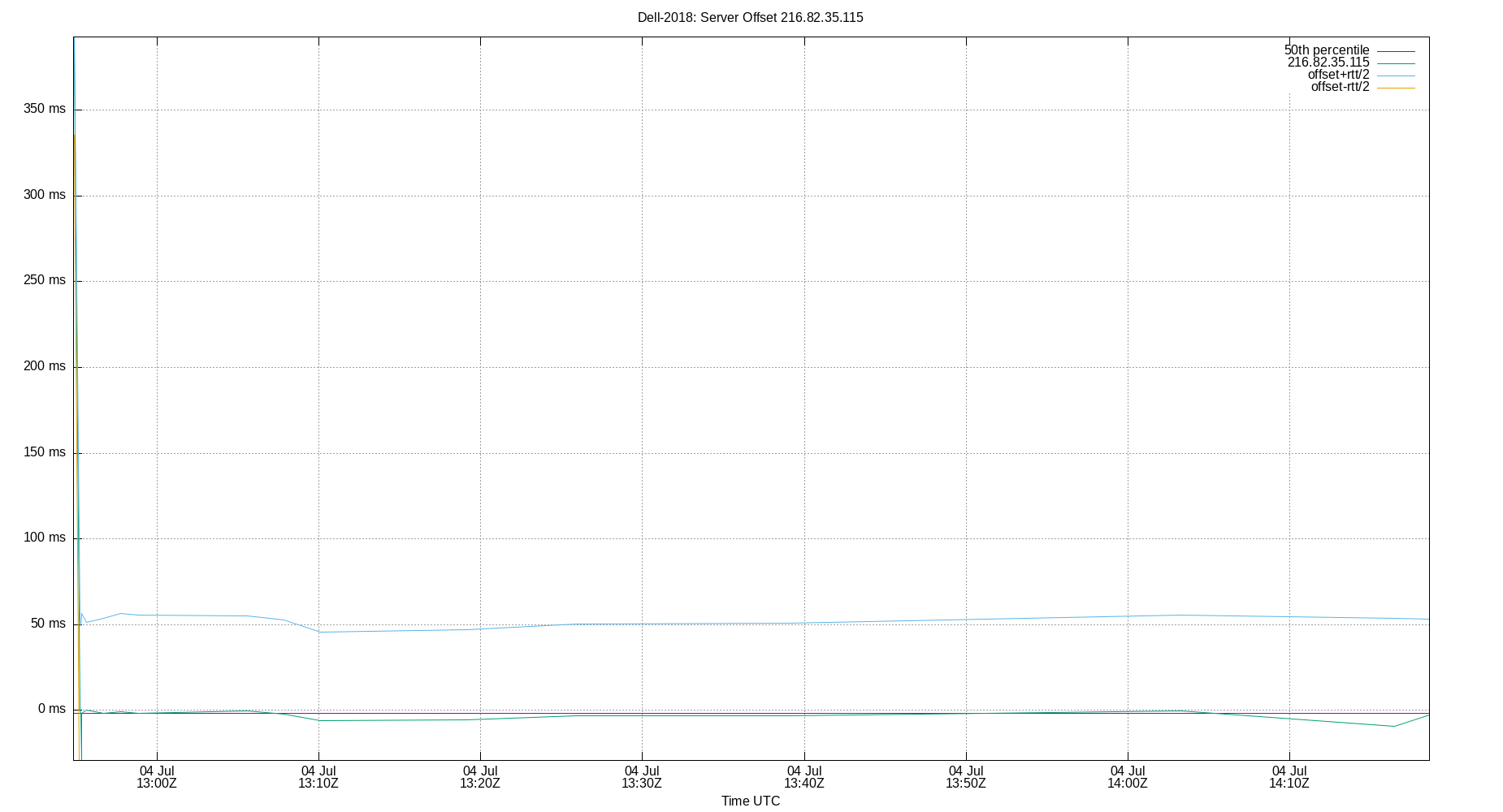Click the "50 ms" y-axis label
This screenshot has width=1503, height=812.
(48, 624)
